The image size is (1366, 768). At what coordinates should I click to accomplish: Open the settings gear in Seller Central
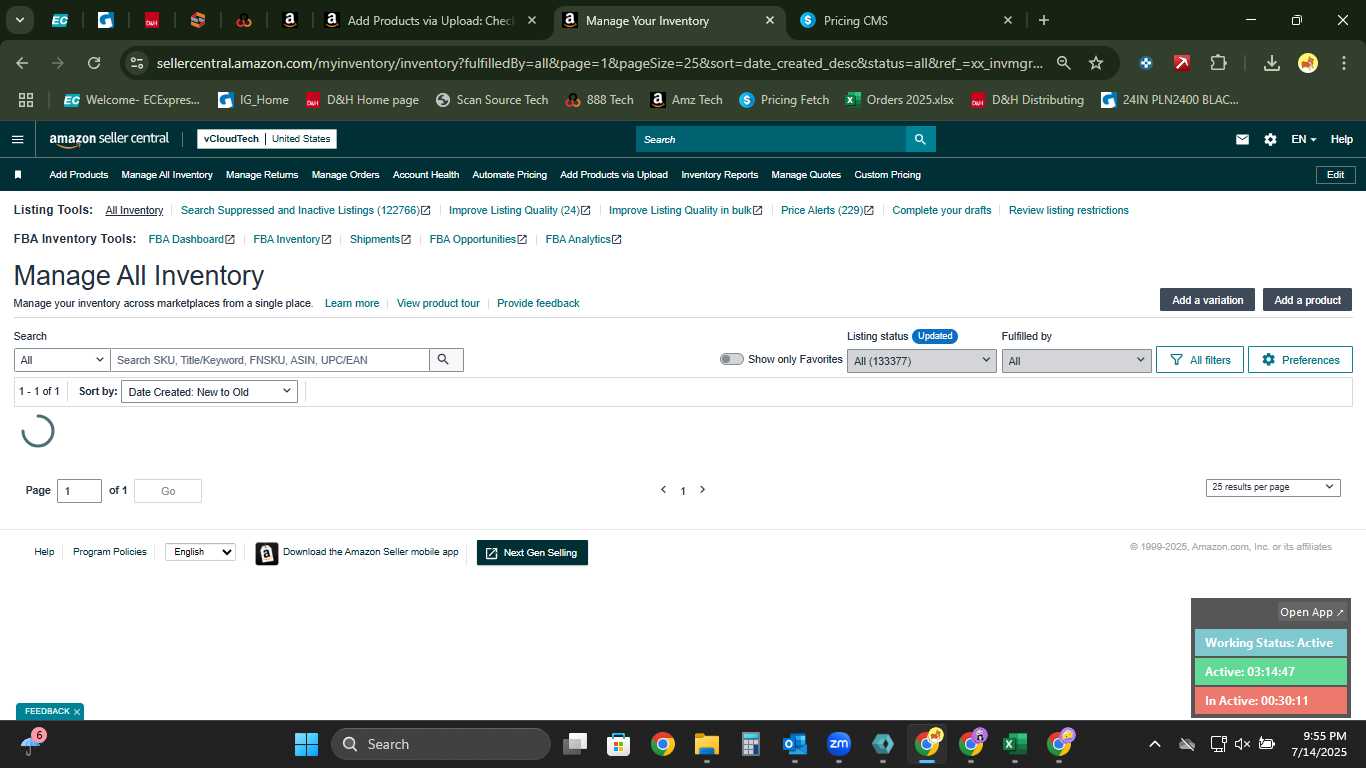[x=1270, y=139]
